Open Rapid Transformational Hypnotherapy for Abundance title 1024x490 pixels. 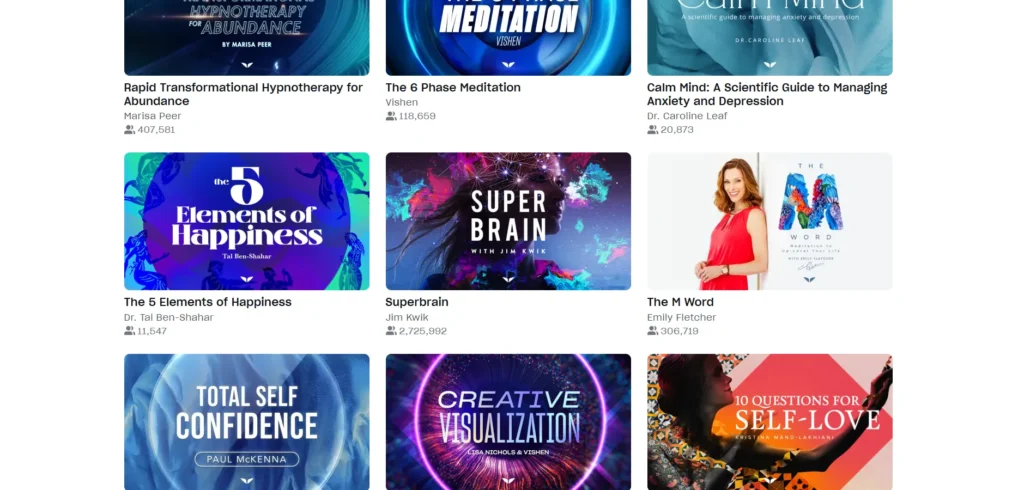click(244, 94)
